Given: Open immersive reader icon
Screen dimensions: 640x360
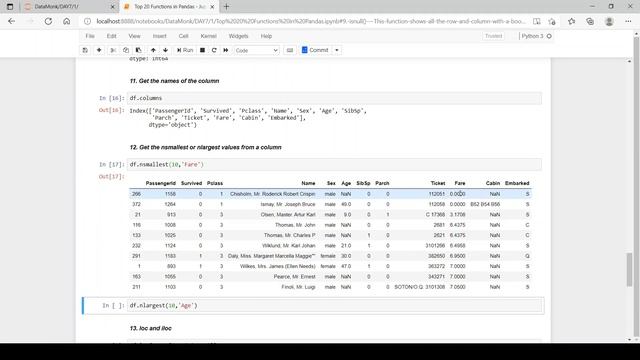Looking at the screenshot, I should 536,21.
